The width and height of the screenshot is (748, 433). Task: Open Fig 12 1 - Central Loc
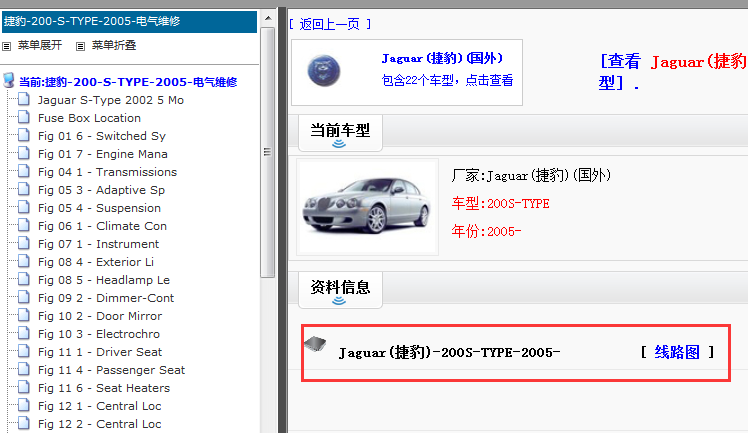click(x=99, y=406)
